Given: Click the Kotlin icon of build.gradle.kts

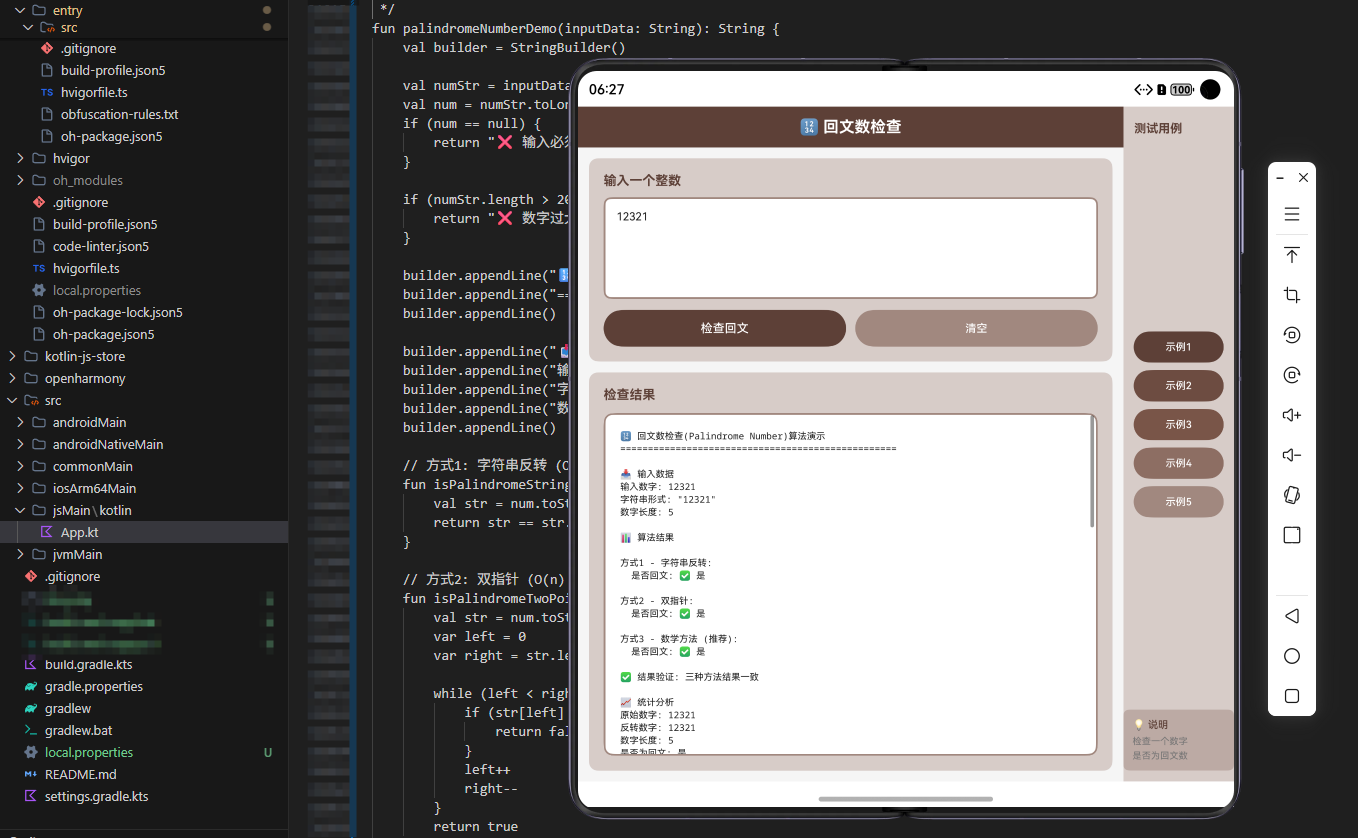Looking at the screenshot, I should (30, 664).
